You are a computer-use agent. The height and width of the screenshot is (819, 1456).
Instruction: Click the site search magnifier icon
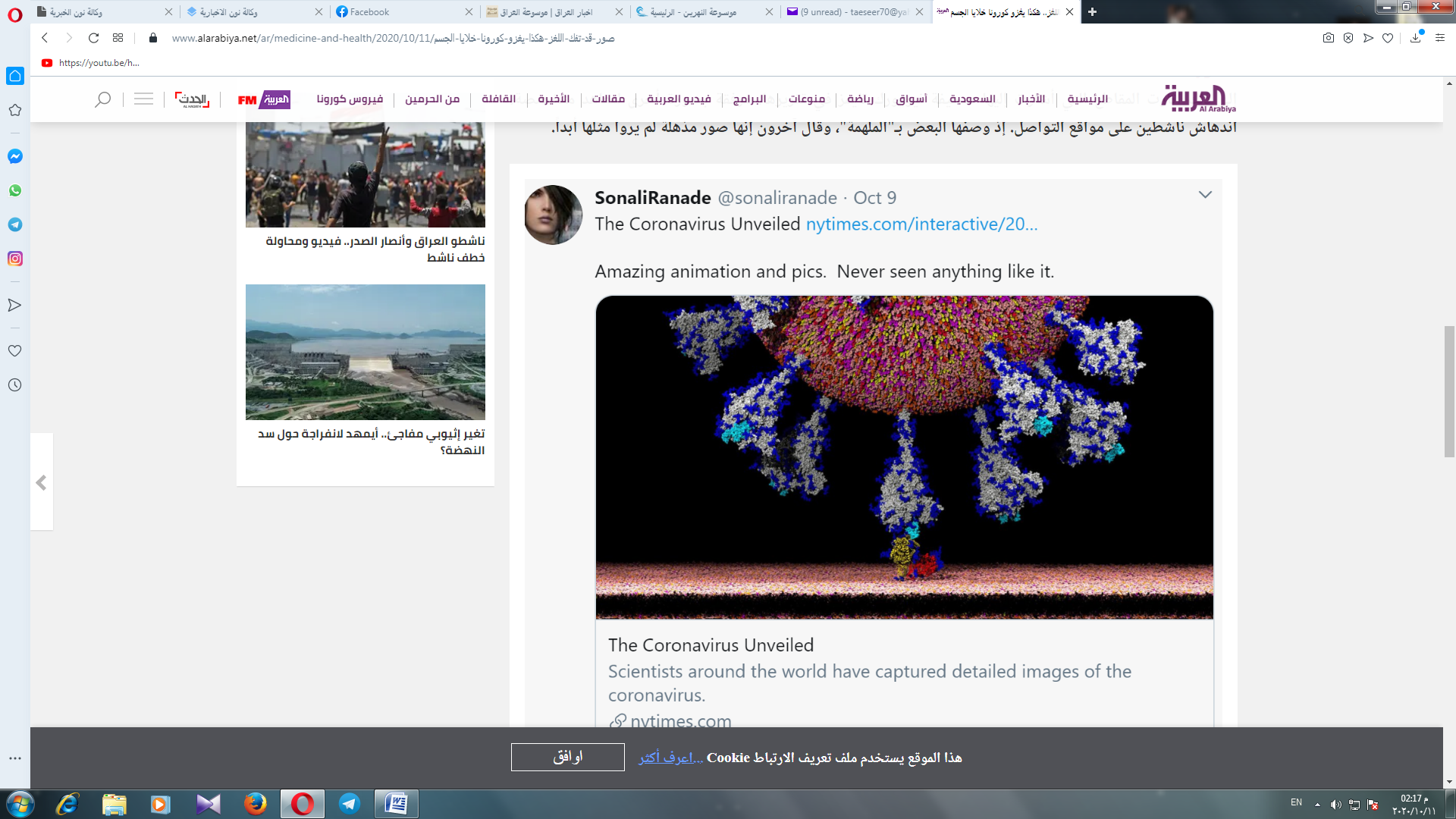pos(102,99)
